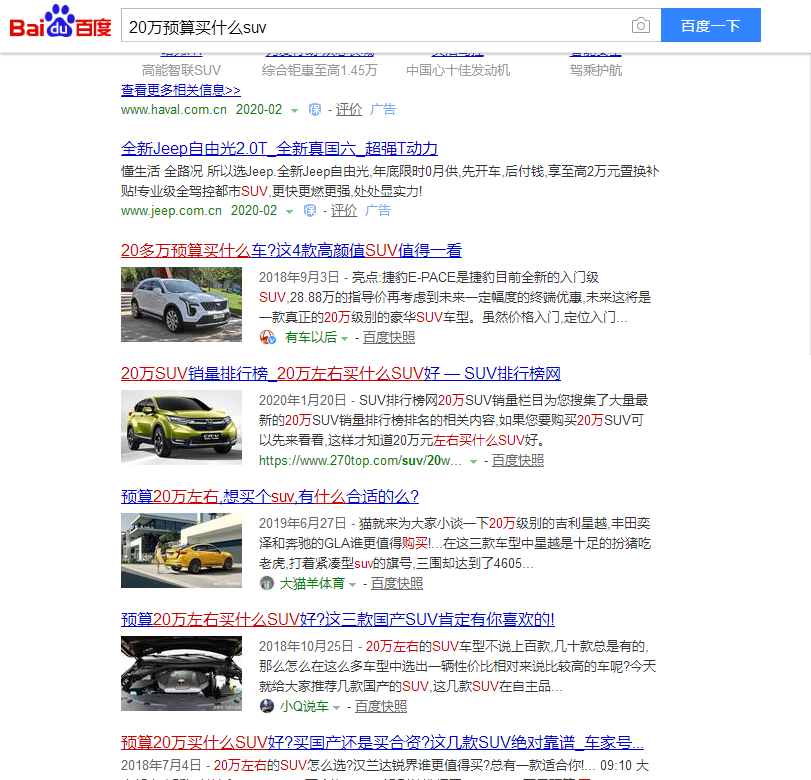Open the dropdown arrow beside 小Q说车
The image size is (811, 780).
[336, 708]
